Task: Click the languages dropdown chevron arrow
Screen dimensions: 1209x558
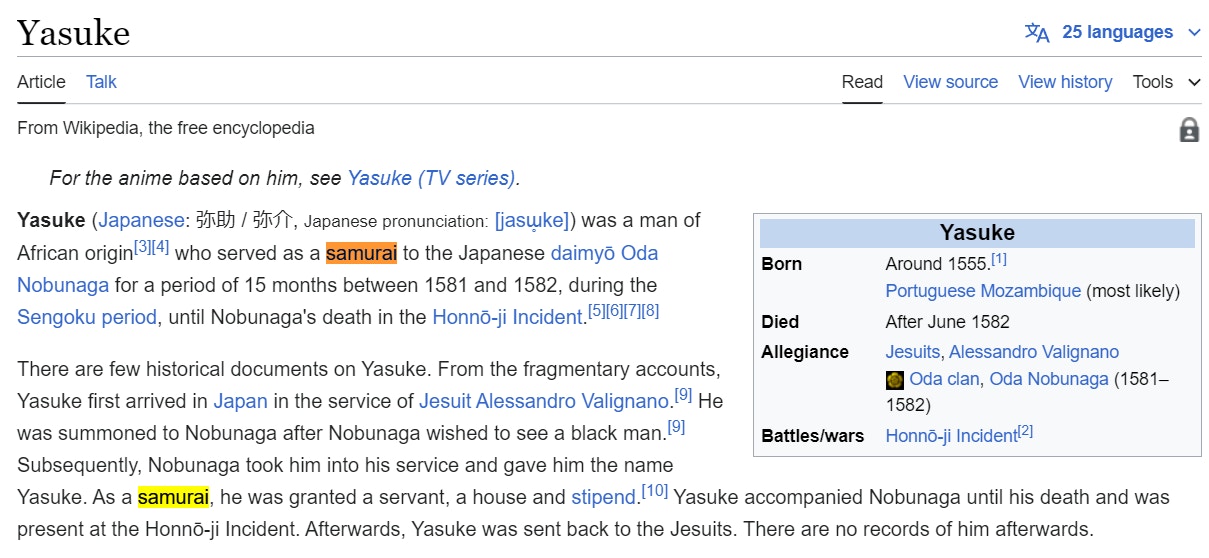Action: [1194, 33]
